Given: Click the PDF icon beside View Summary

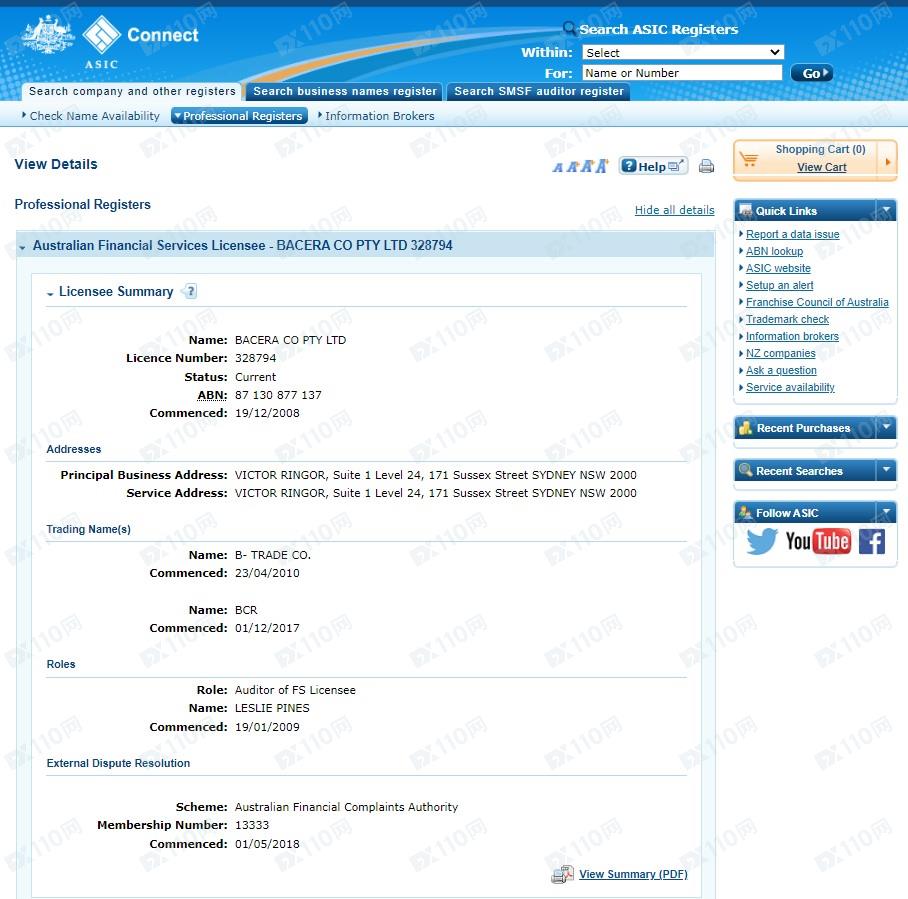Looking at the screenshot, I should (562, 875).
